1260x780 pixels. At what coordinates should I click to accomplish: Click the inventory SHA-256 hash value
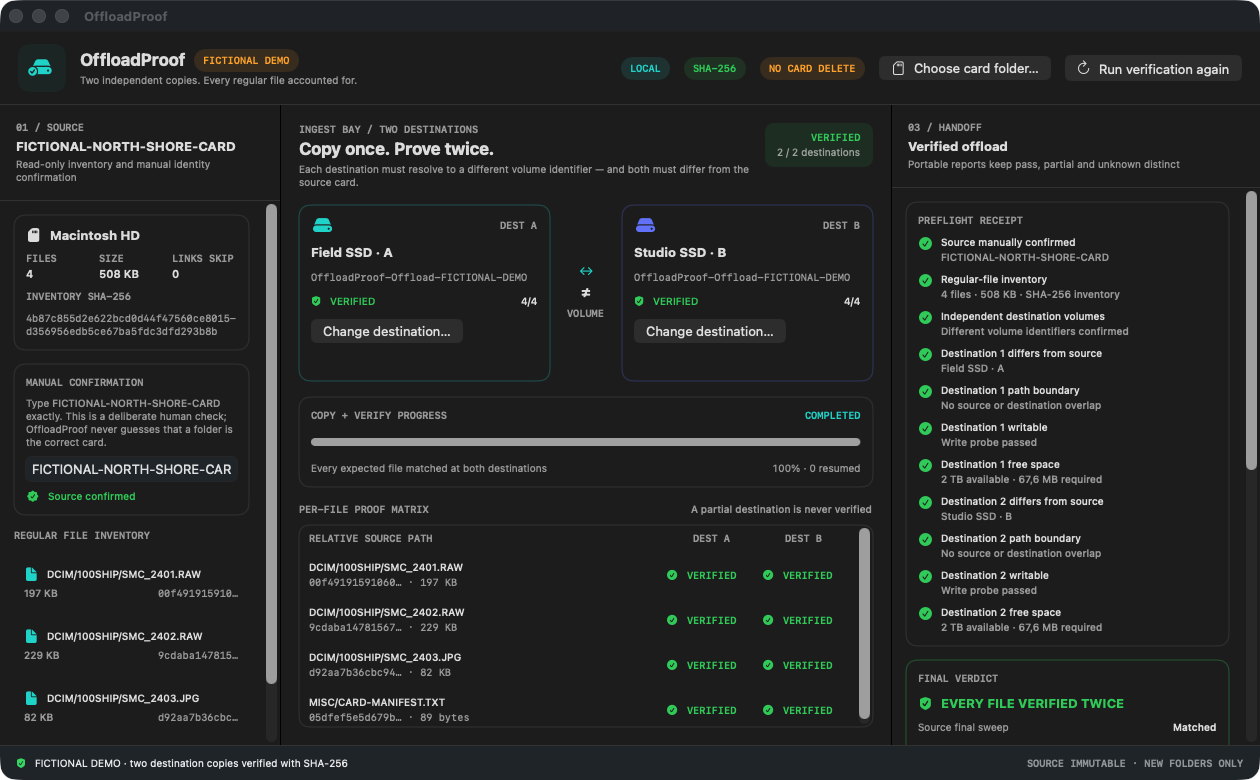[x=131, y=325]
